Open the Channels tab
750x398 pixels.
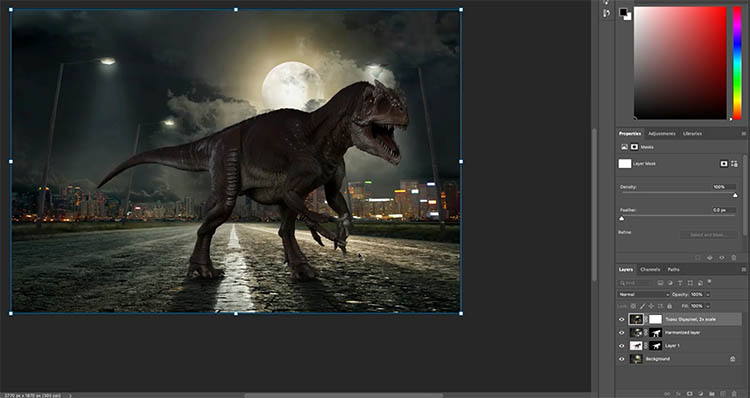point(650,269)
